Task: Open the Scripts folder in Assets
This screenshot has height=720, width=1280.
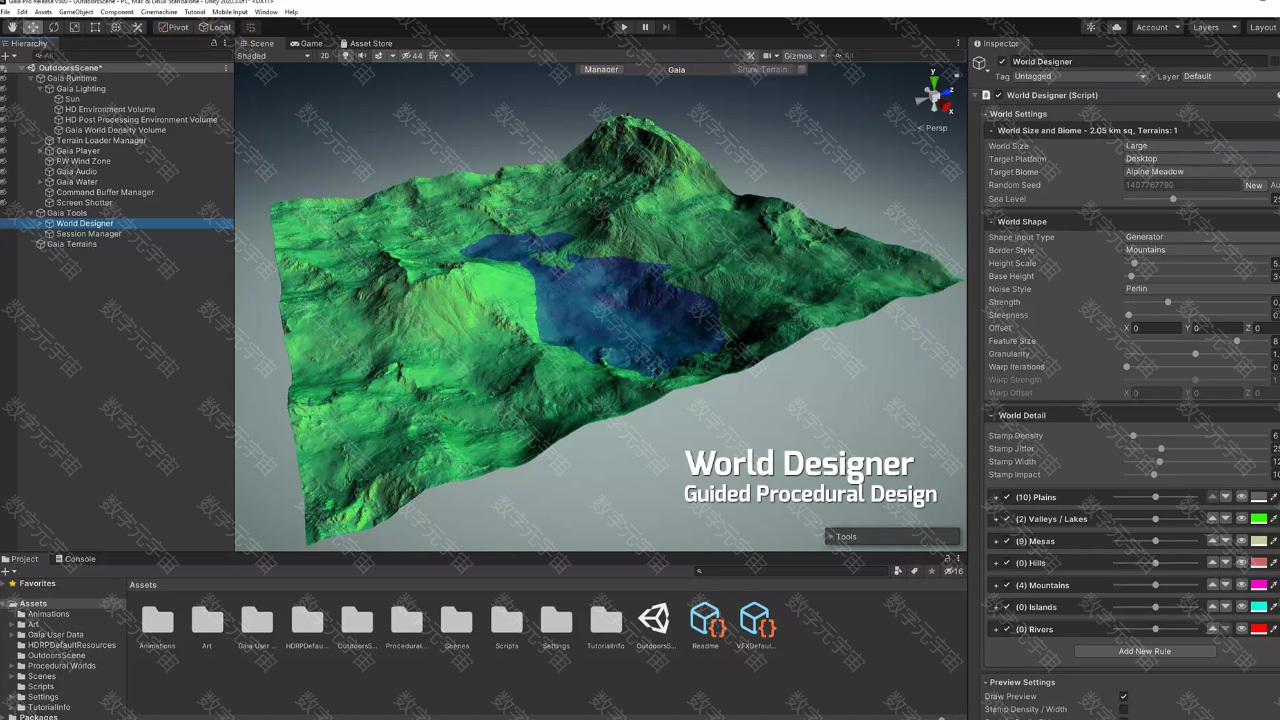Action: [507, 628]
